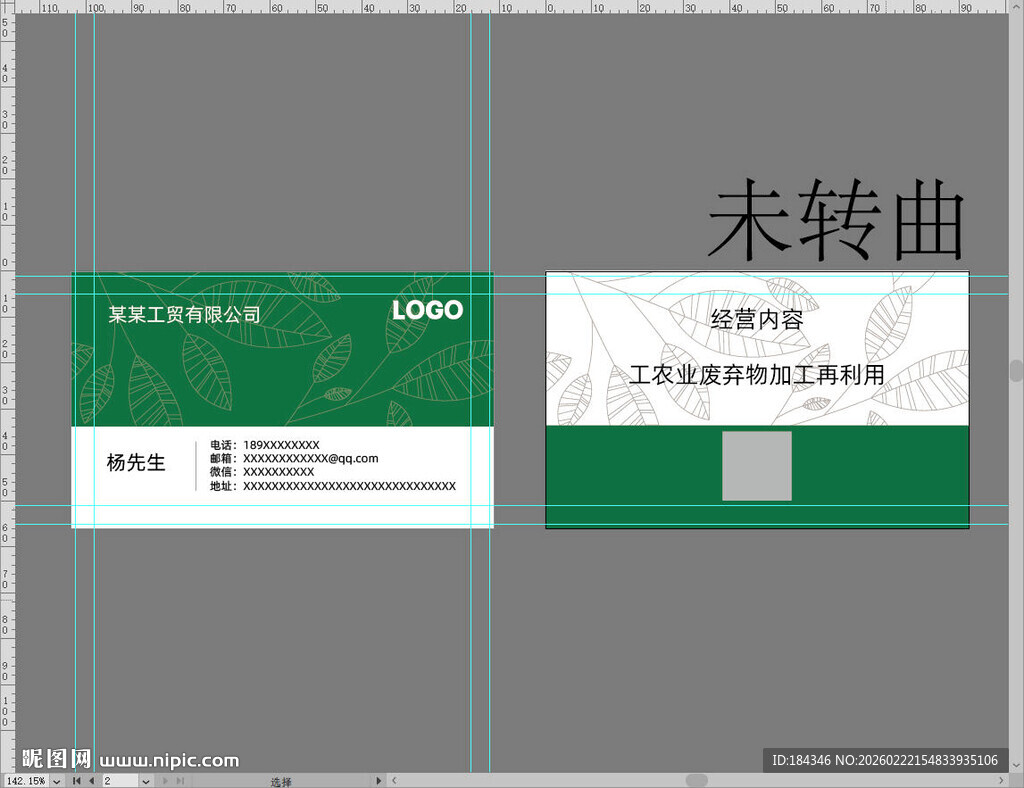
Task: Navigate to first page with leftmost page icon
Action: tap(75, 781)
